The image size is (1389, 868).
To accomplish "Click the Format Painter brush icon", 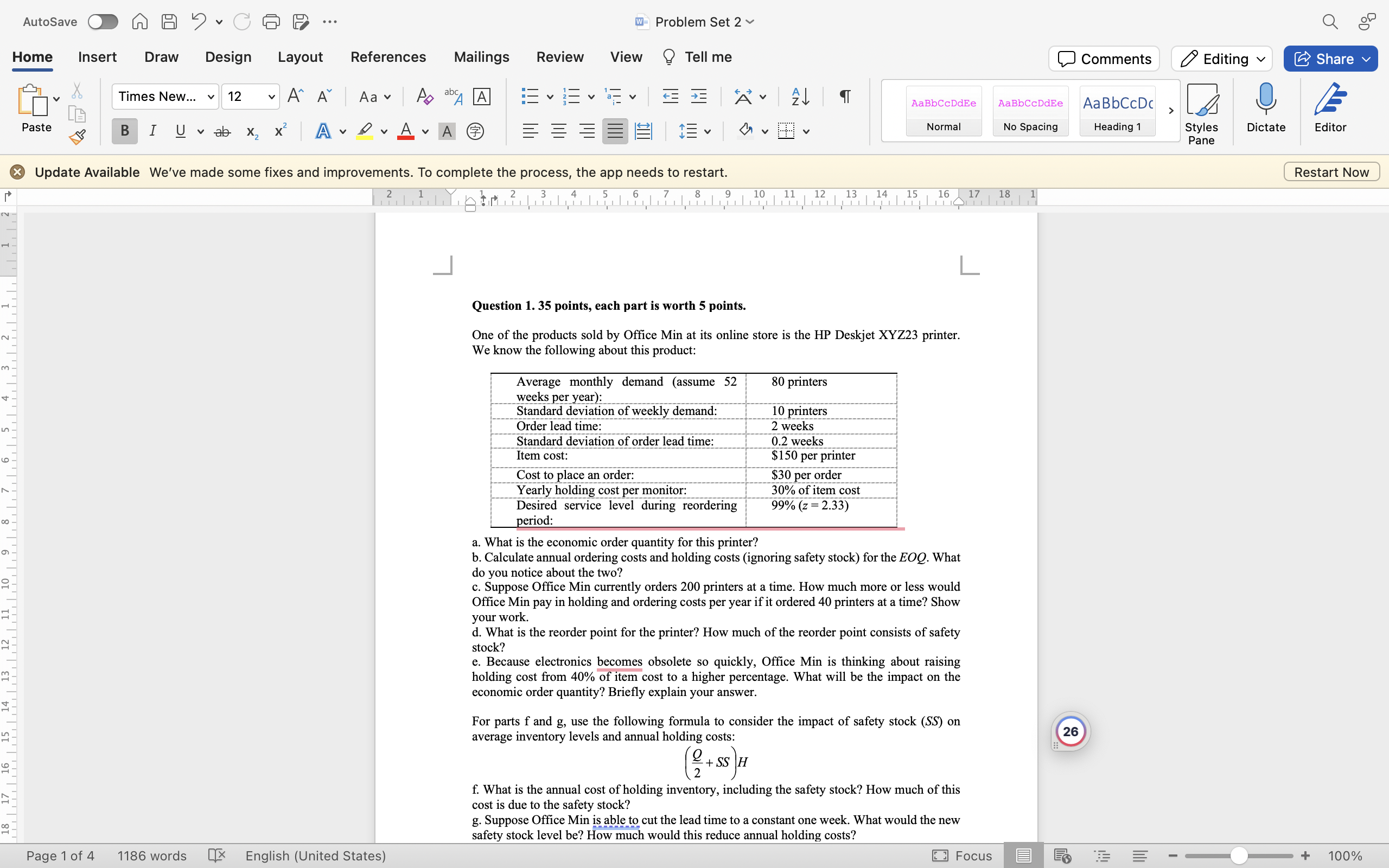I will point(77,137).
